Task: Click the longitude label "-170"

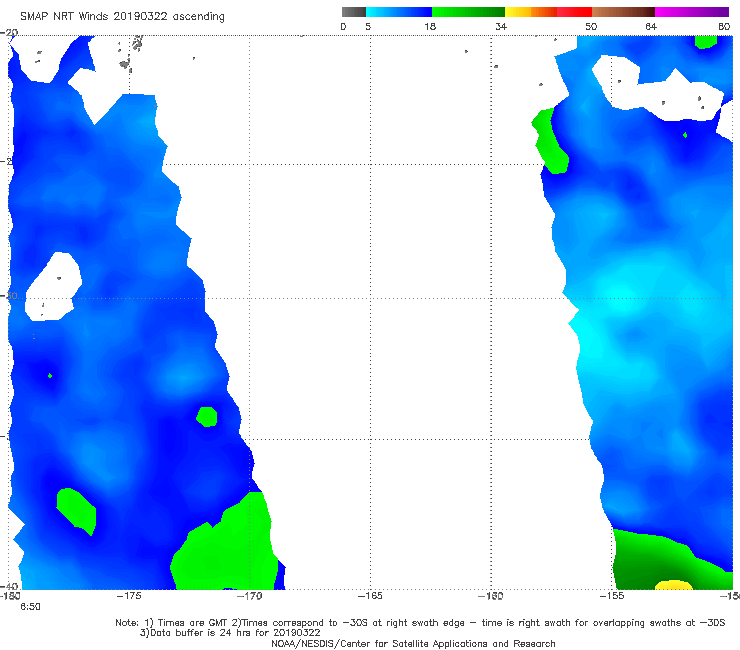Action: coord(250,596)
